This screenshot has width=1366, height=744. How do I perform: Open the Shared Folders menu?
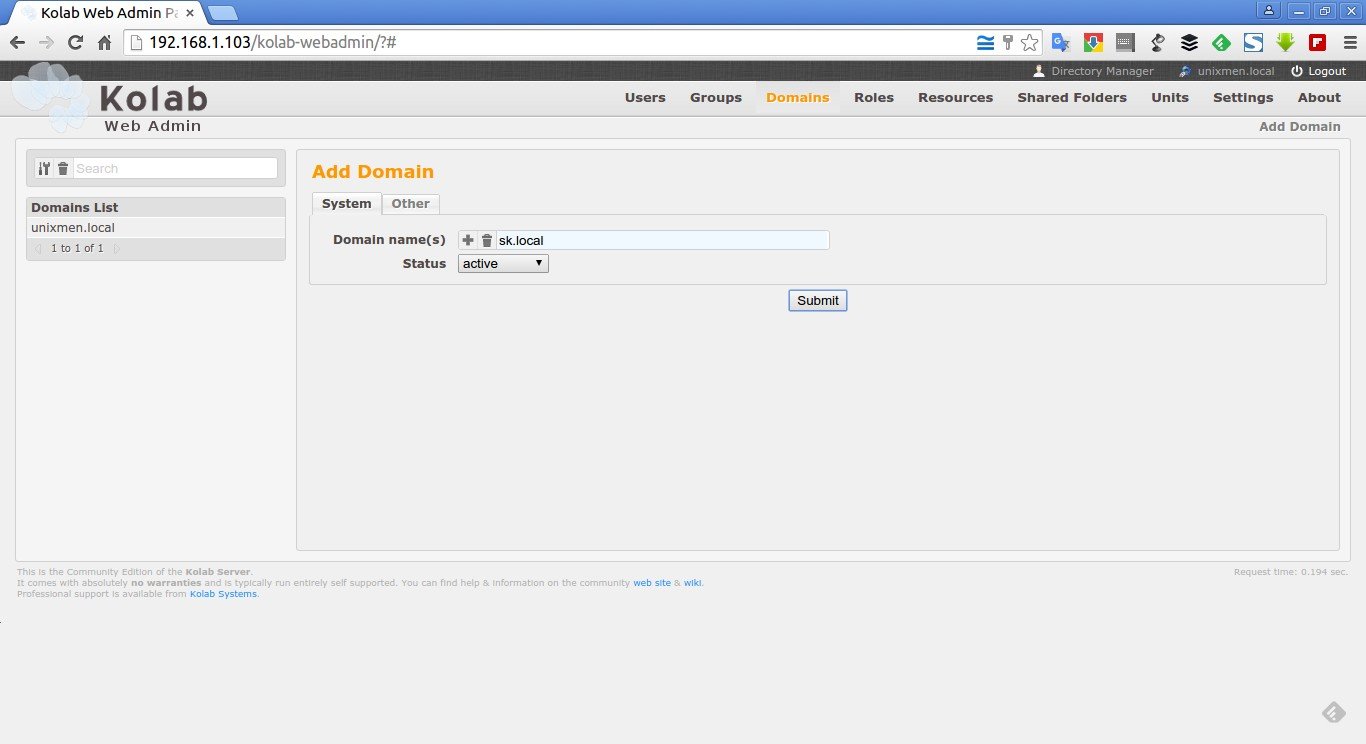coord(1072,97)
